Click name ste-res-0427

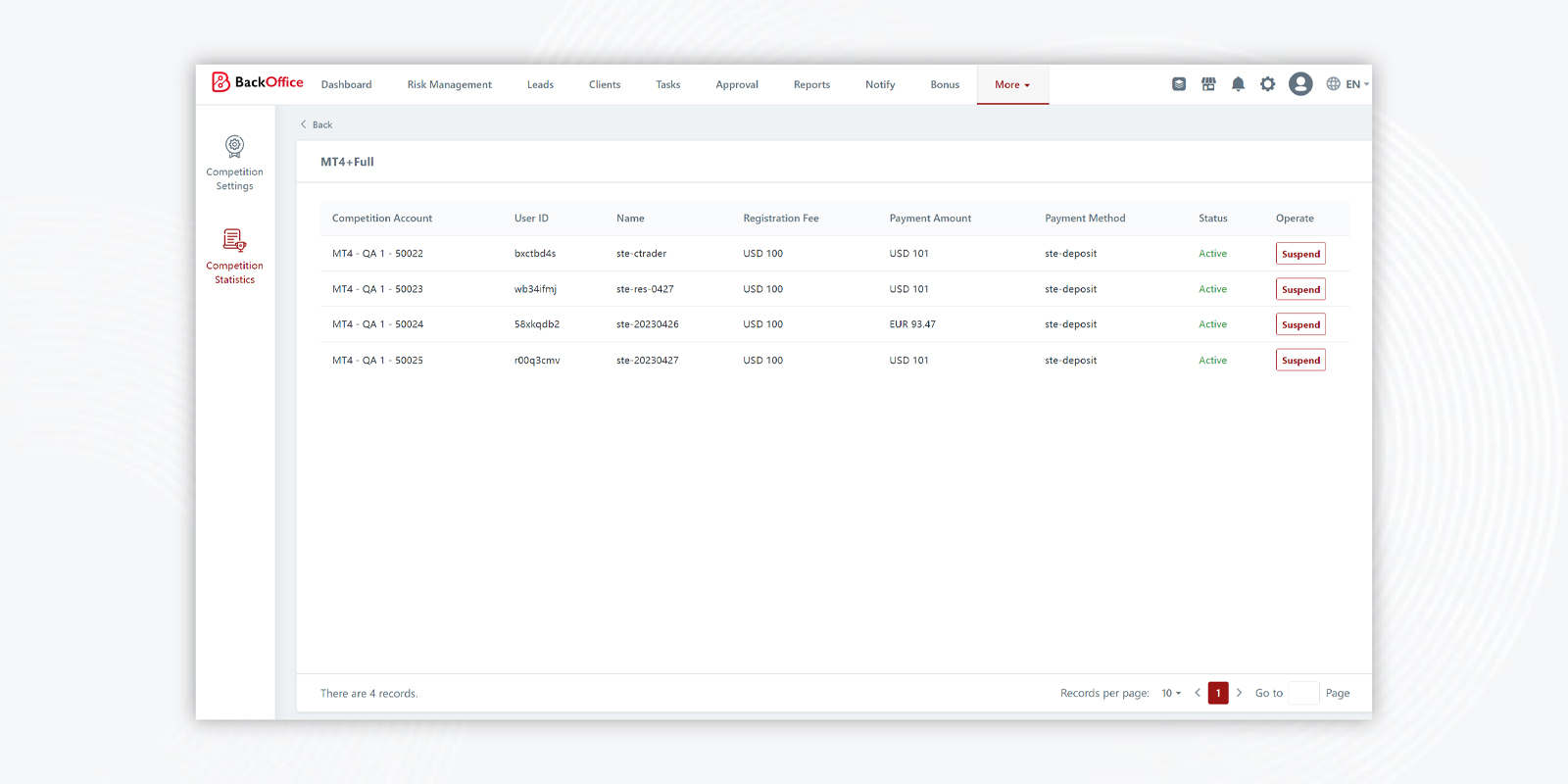645,289
